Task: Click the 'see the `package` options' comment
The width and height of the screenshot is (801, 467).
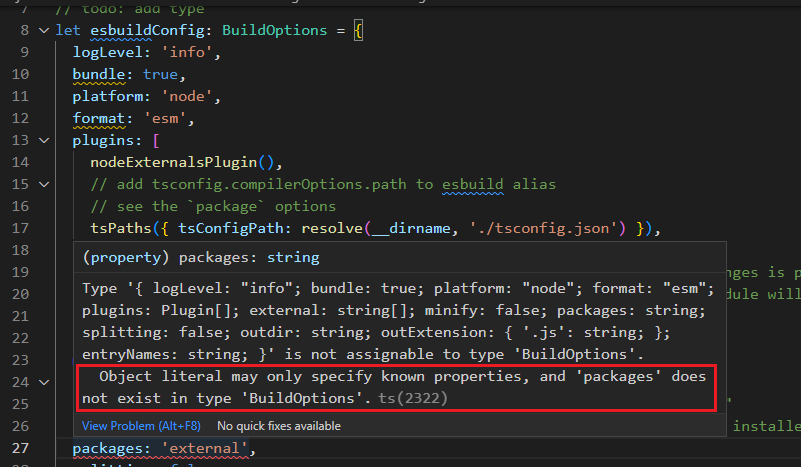Action: click(213, 206)
